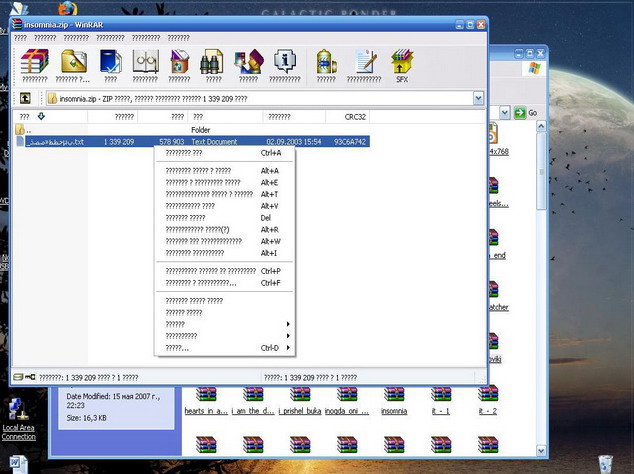Click the Comment notepad toolbar icon

click(x=364, y=65)
